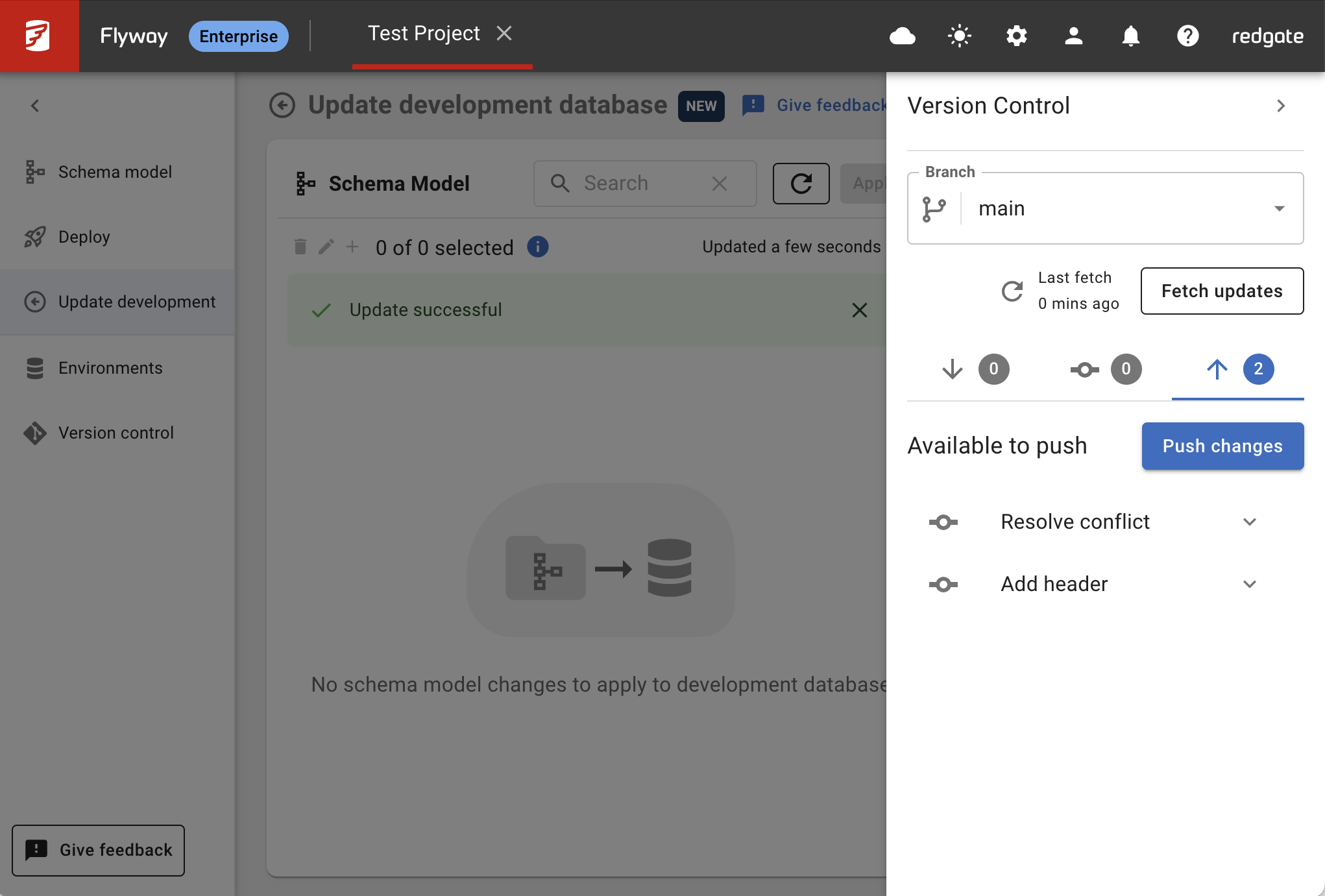This screenshot has width=1325, height=896.
Task: Click the NEW badge
Action: click(x=701, y=106)
